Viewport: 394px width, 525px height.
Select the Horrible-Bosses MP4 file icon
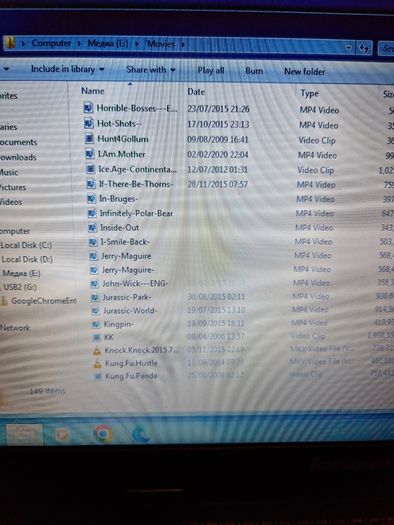coord(88,108)
